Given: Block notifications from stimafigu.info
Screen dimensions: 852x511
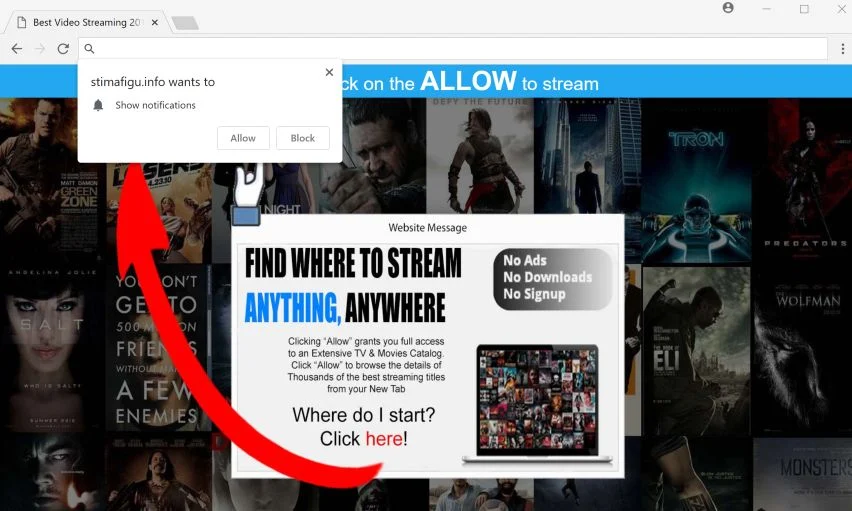Looking at the screenshot, I should point(303,138).
